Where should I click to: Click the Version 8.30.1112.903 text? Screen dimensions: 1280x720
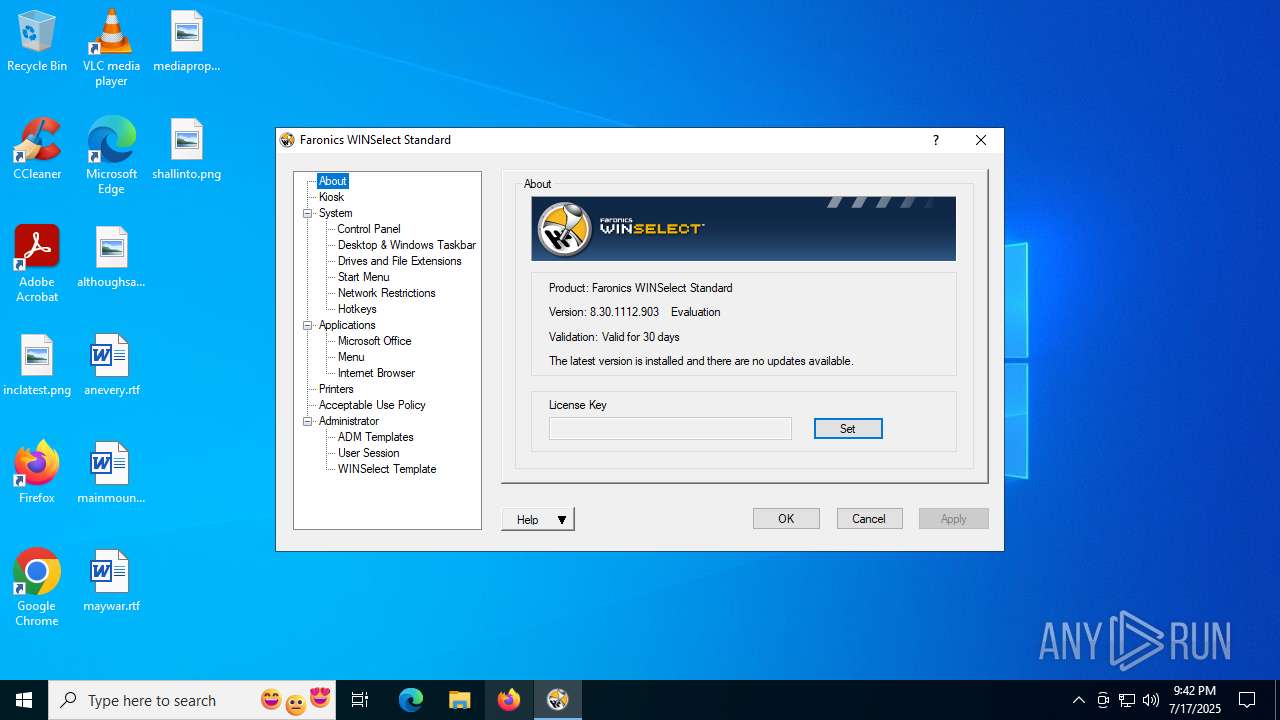604,312
